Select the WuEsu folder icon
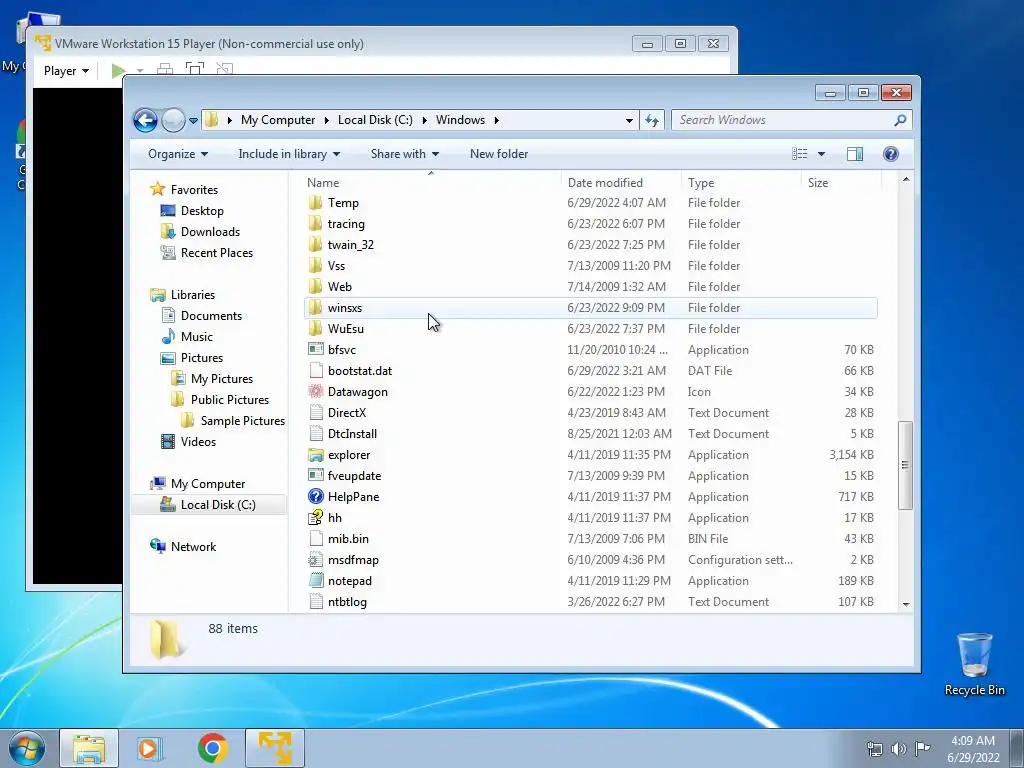Screen dimensions: 1024x768 pyautogui.click(x=315, y=328)
